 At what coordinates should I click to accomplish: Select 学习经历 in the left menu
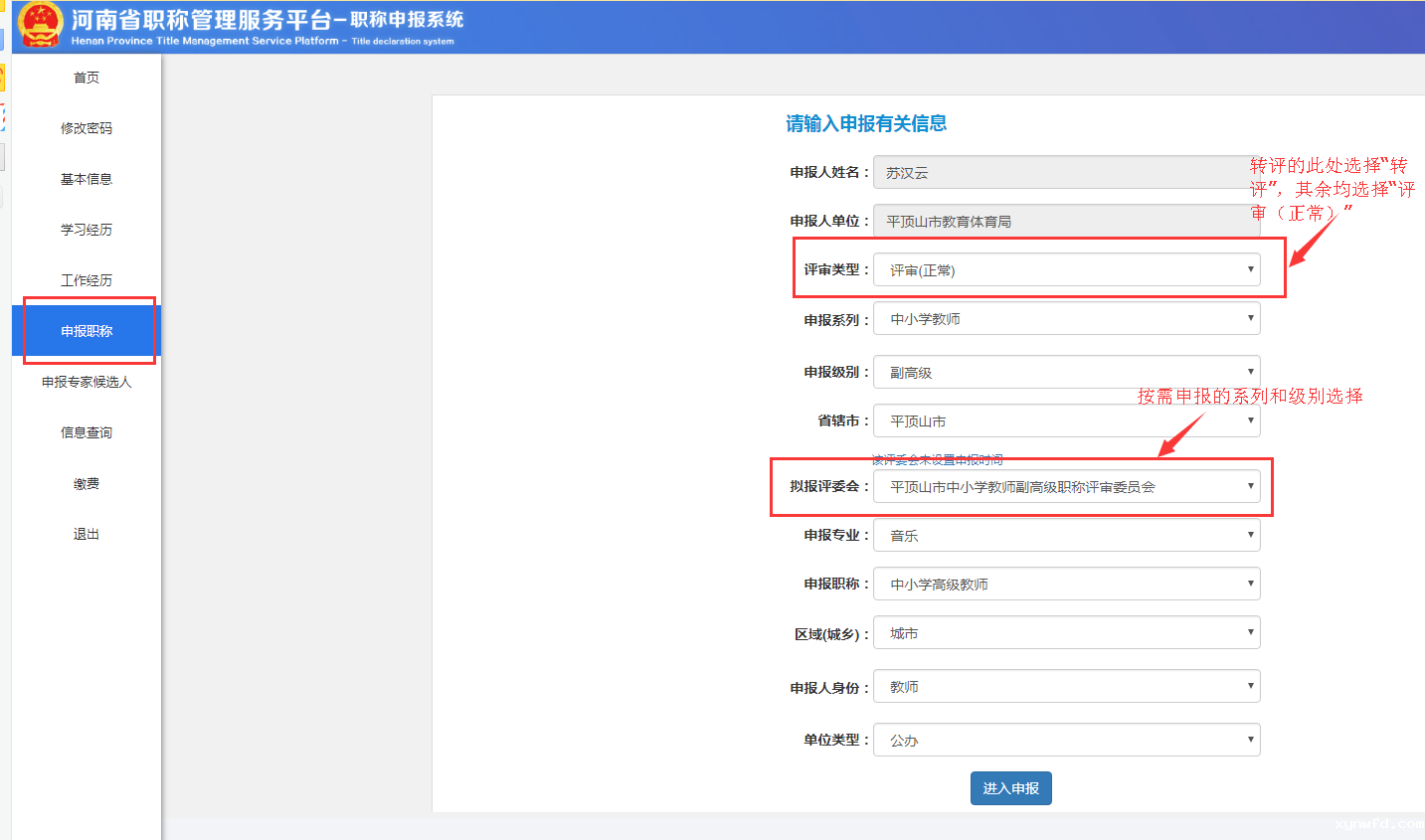[x=87, y=230]
